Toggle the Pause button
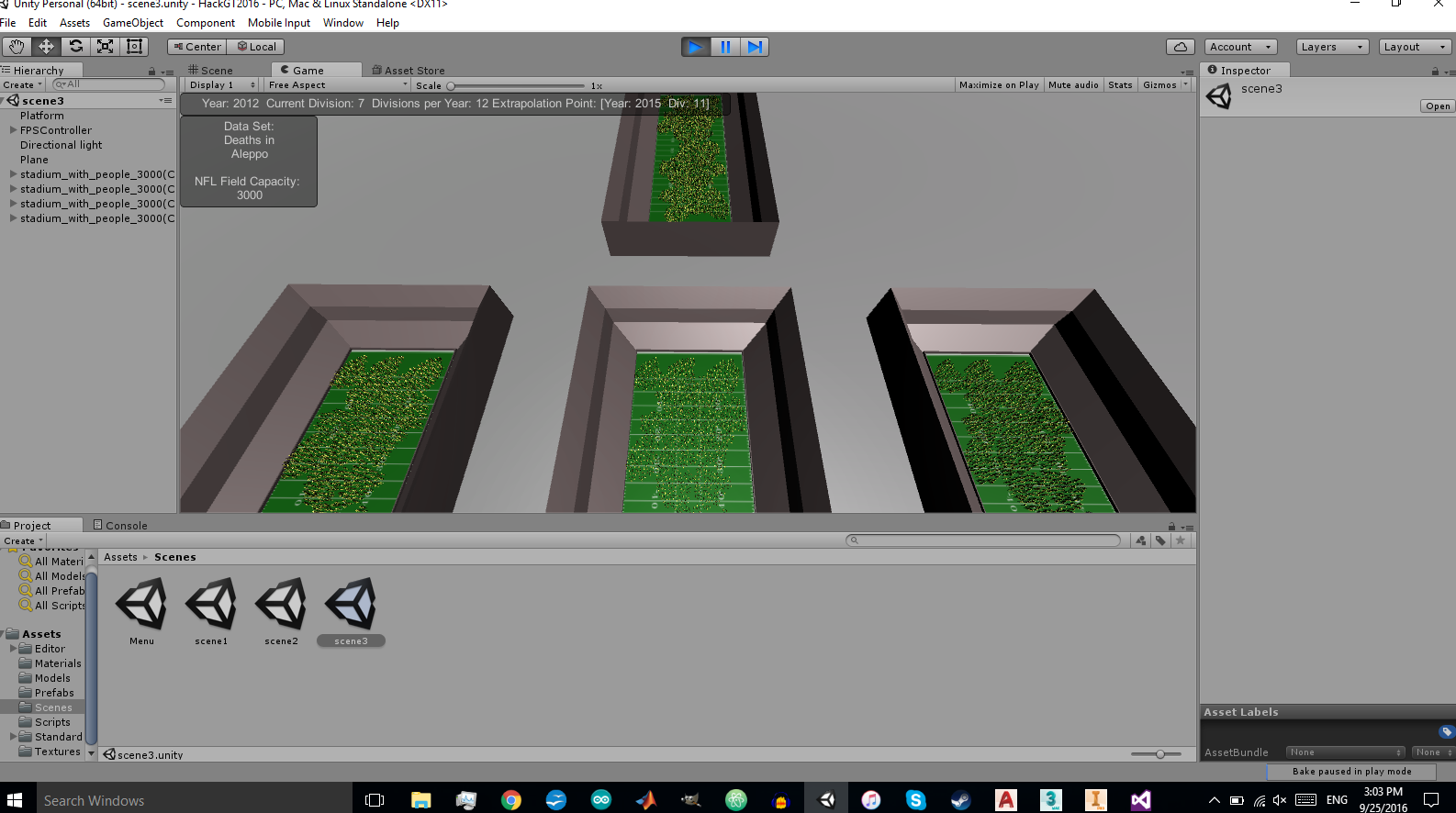 [x=725, y=47]
